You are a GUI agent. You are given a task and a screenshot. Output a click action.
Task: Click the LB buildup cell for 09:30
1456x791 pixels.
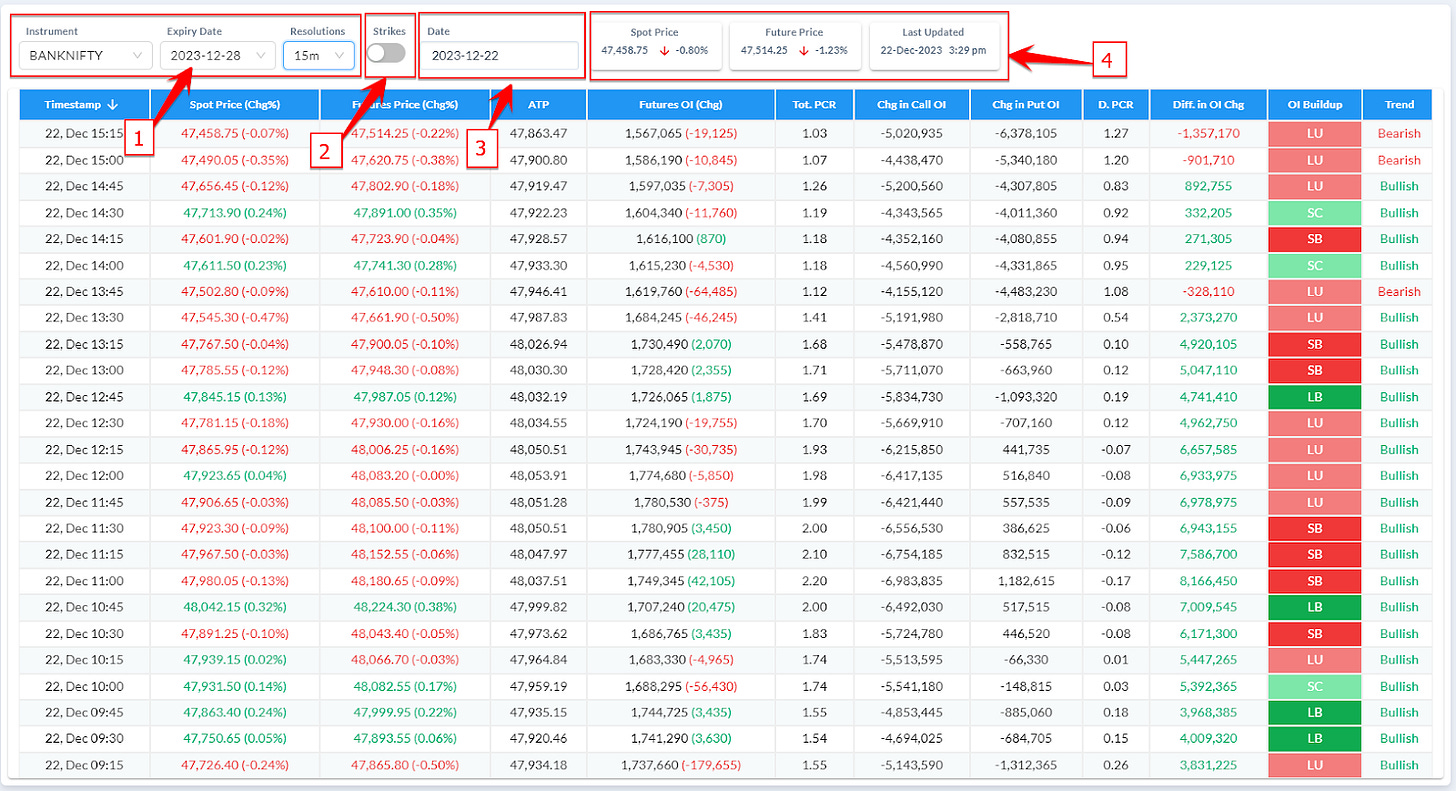pos(1314,738)
